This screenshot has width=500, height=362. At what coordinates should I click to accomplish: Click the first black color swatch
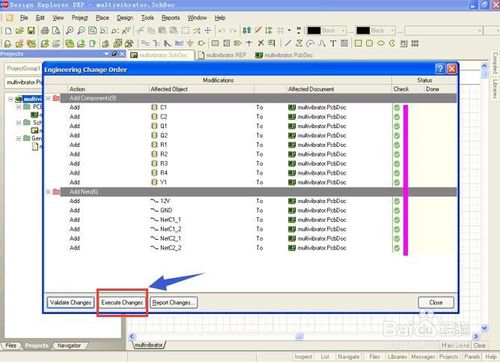[x=314, y=31]
